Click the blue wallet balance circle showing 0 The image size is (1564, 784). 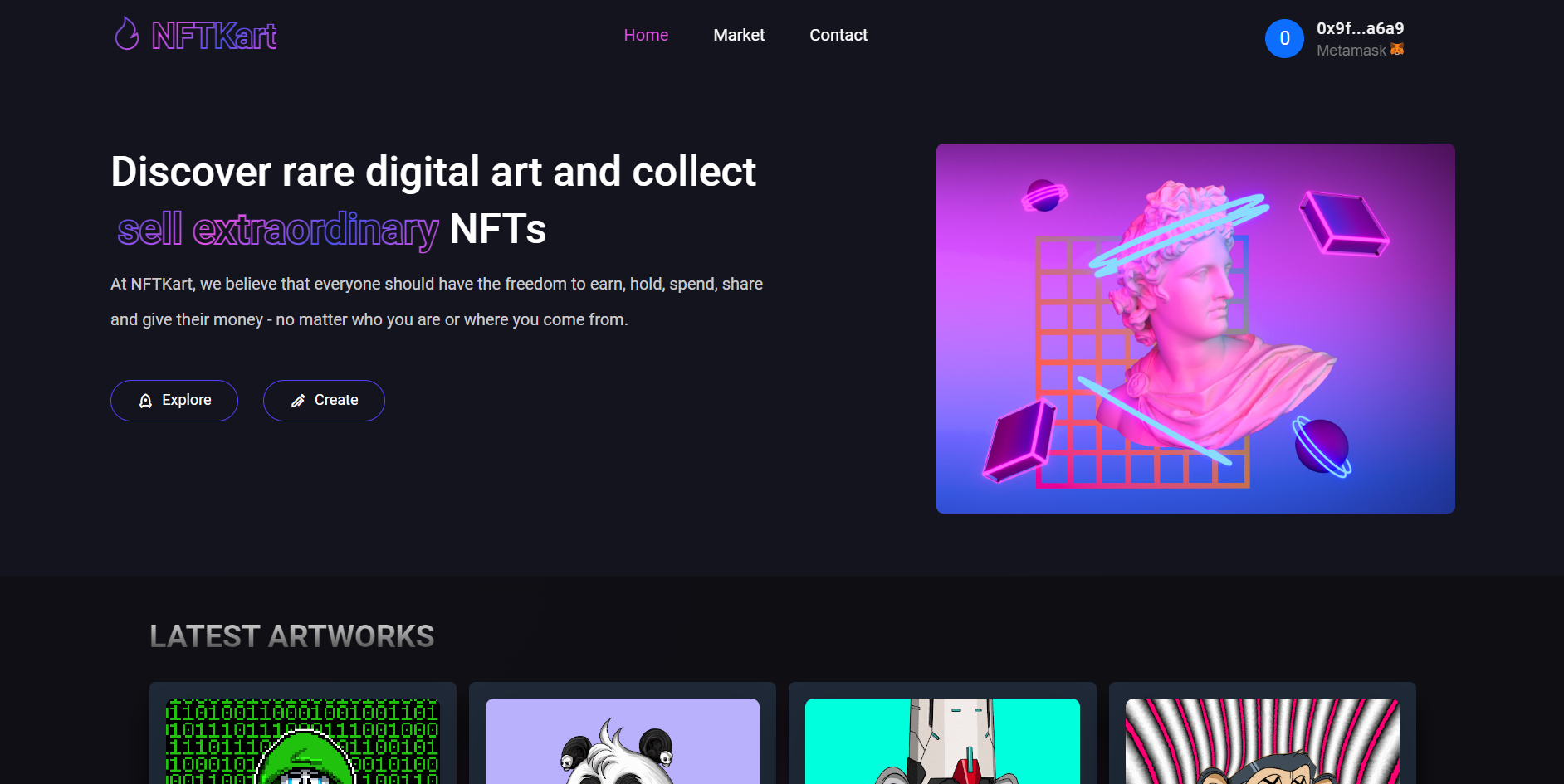pos(1284,38)
